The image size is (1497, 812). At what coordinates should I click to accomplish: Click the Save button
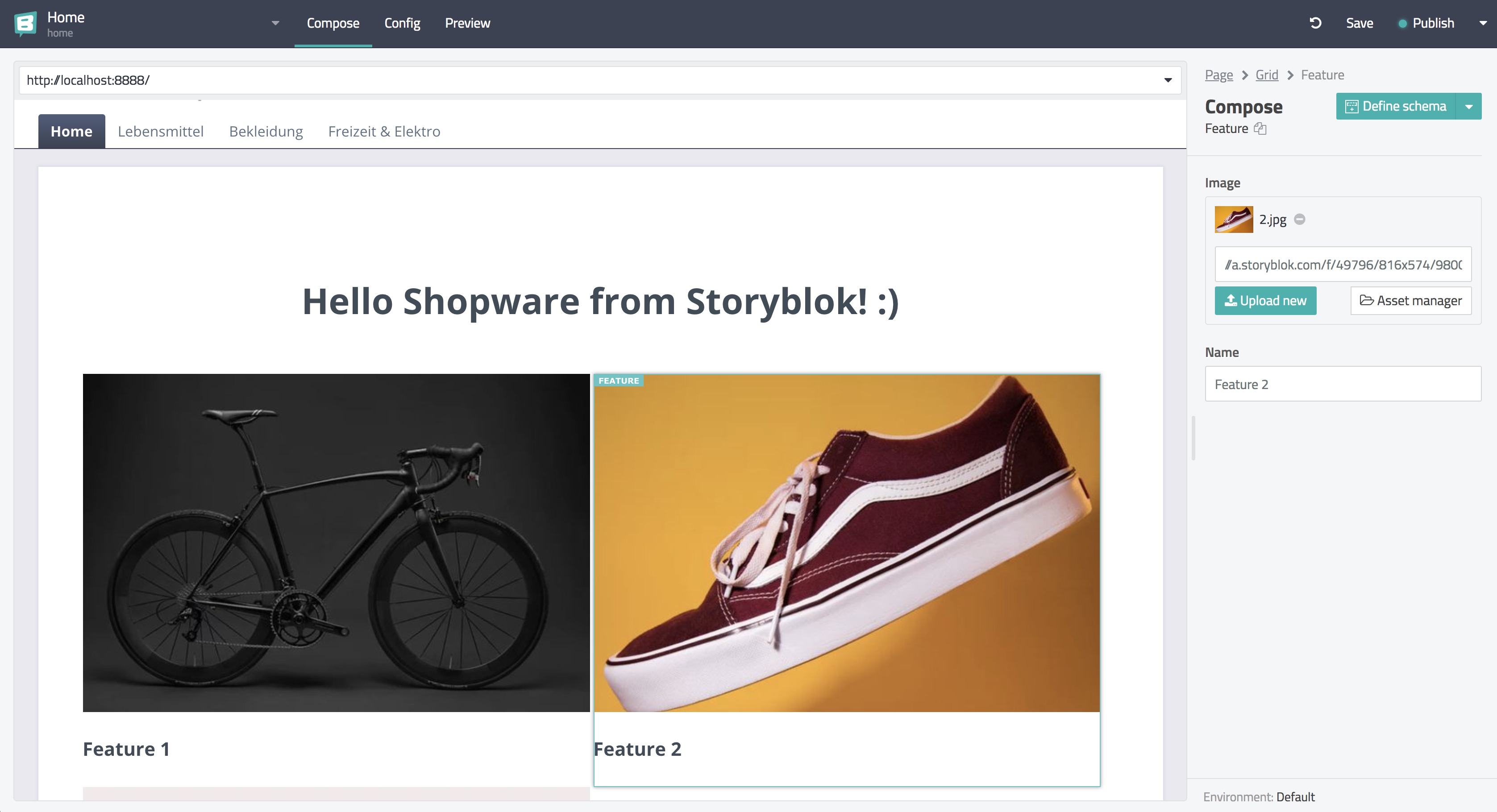coord(1359,23)
